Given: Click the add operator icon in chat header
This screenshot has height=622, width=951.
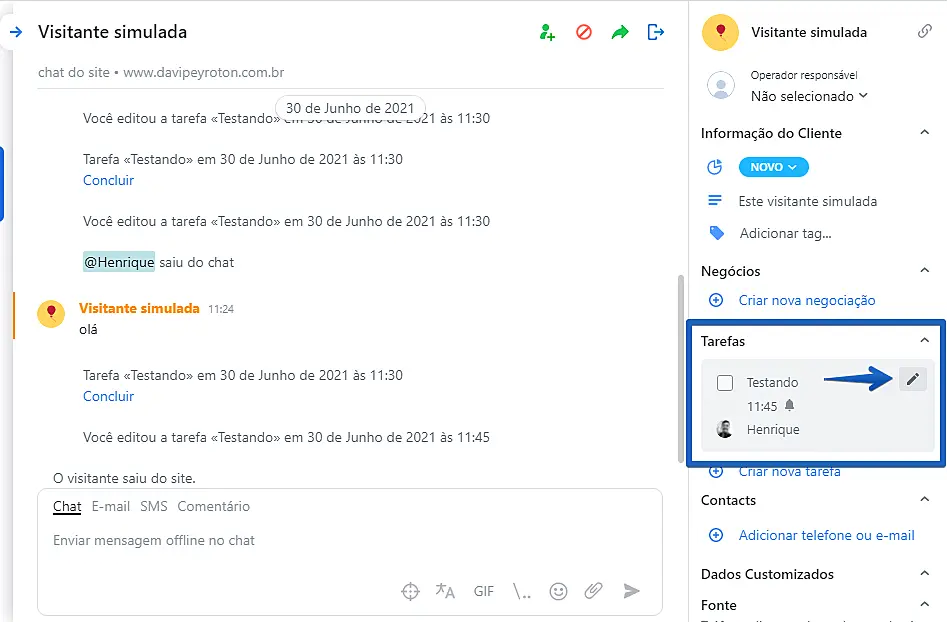Looking at the screenshot, I should coord(547,32).
